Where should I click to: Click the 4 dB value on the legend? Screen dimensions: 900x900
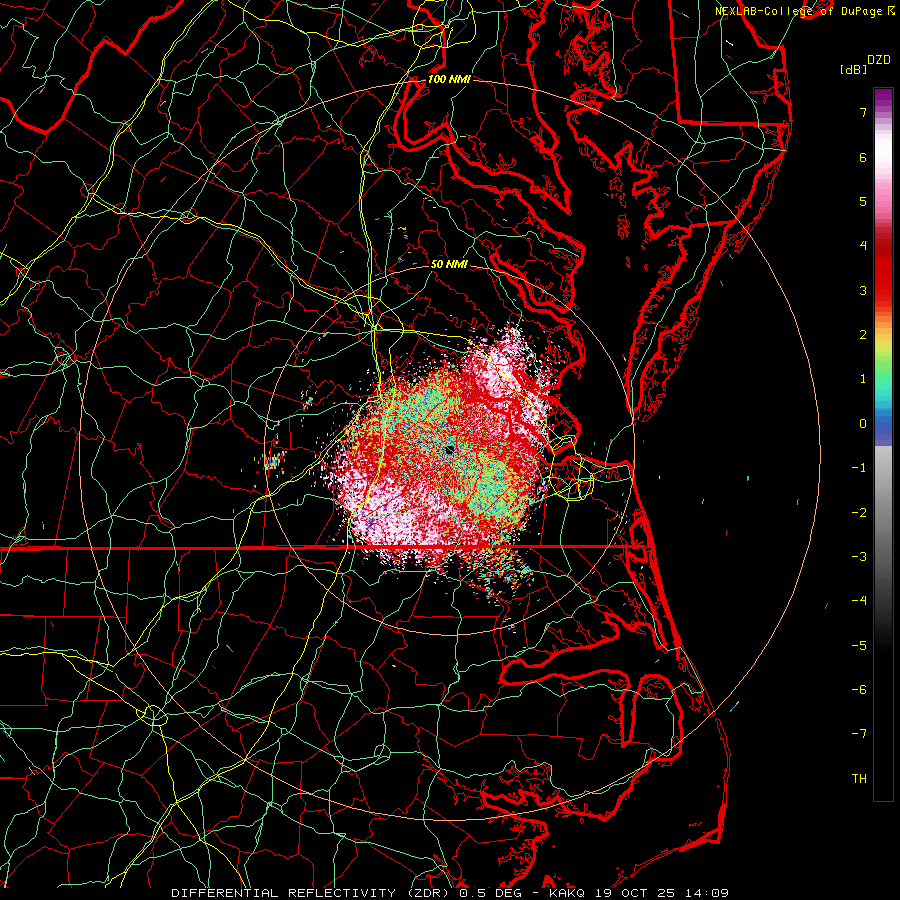point(863,246)
